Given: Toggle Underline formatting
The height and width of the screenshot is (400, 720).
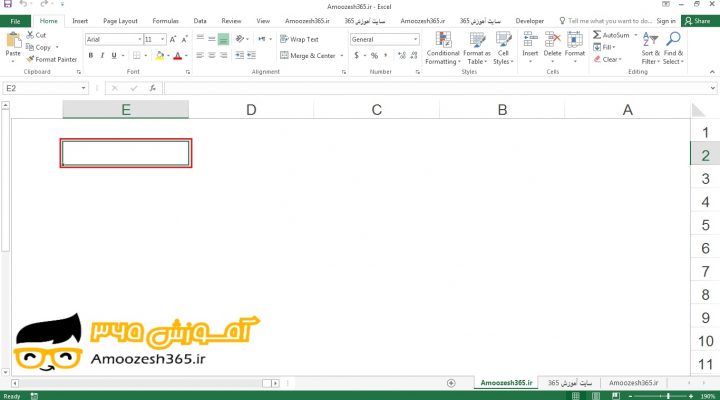Looking at the screenshot, I should [114, 56].
